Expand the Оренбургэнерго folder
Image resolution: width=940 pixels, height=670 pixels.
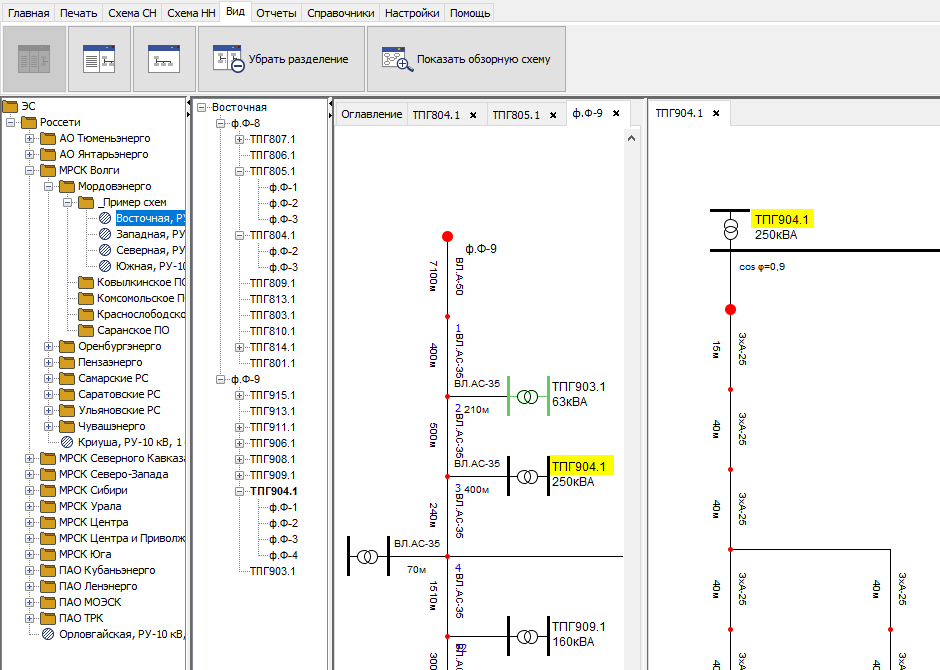pyautogui.click(x=49, y=346)
